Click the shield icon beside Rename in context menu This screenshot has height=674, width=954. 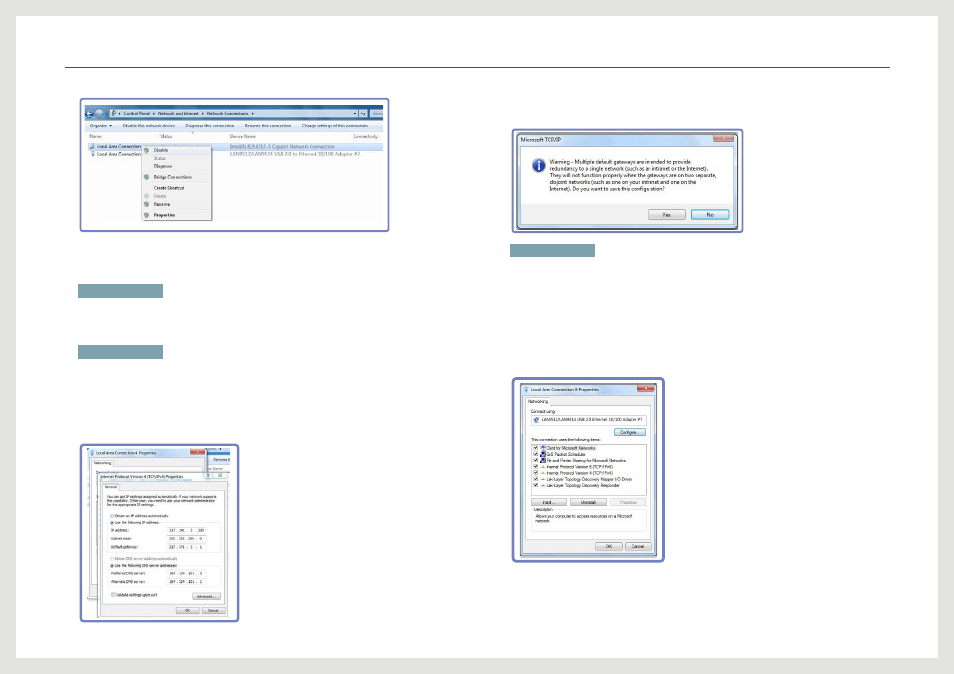point(147,204)
